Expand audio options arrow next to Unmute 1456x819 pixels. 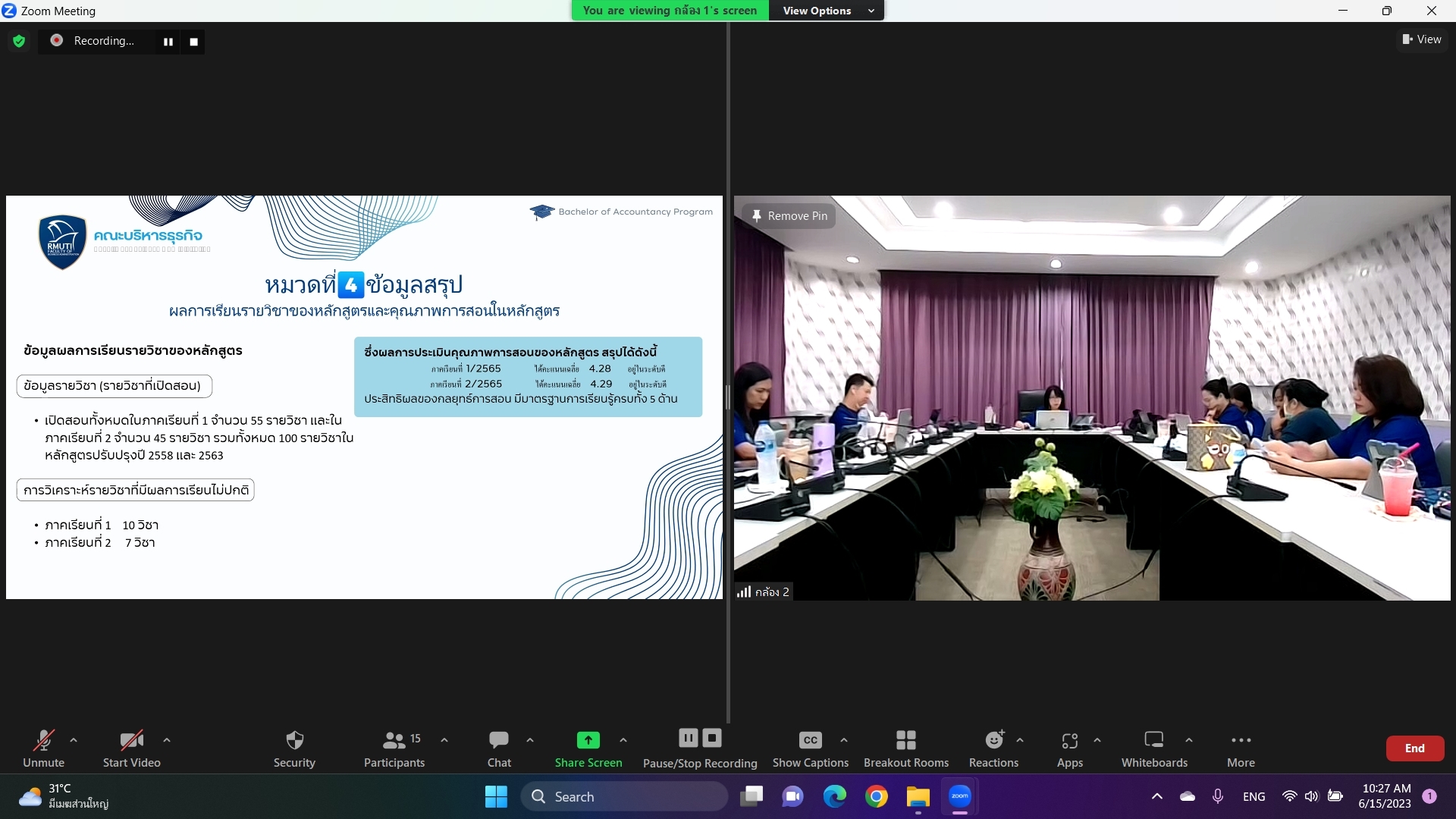coord(74,739)
